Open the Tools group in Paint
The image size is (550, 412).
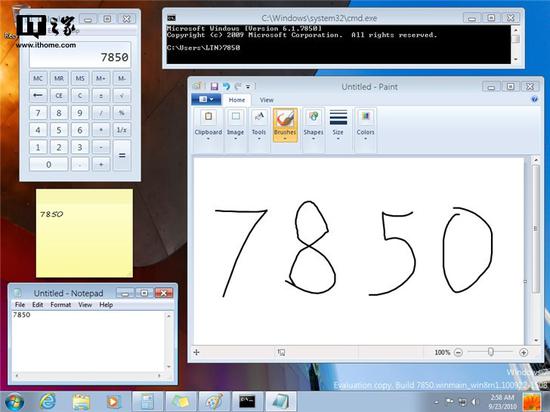tap(259, 125)
